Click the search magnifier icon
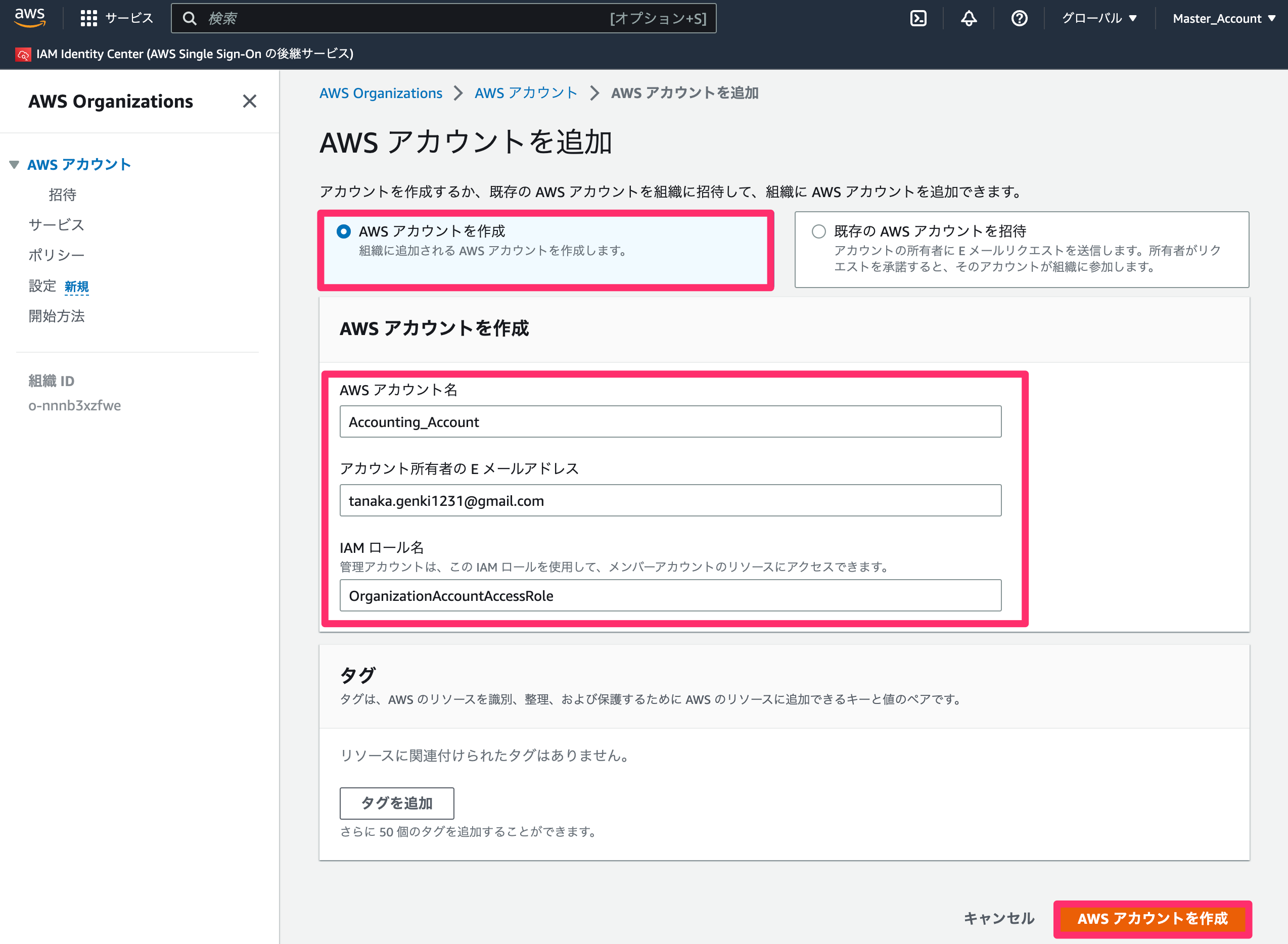 pyautogui.click(x=190, y=18)
